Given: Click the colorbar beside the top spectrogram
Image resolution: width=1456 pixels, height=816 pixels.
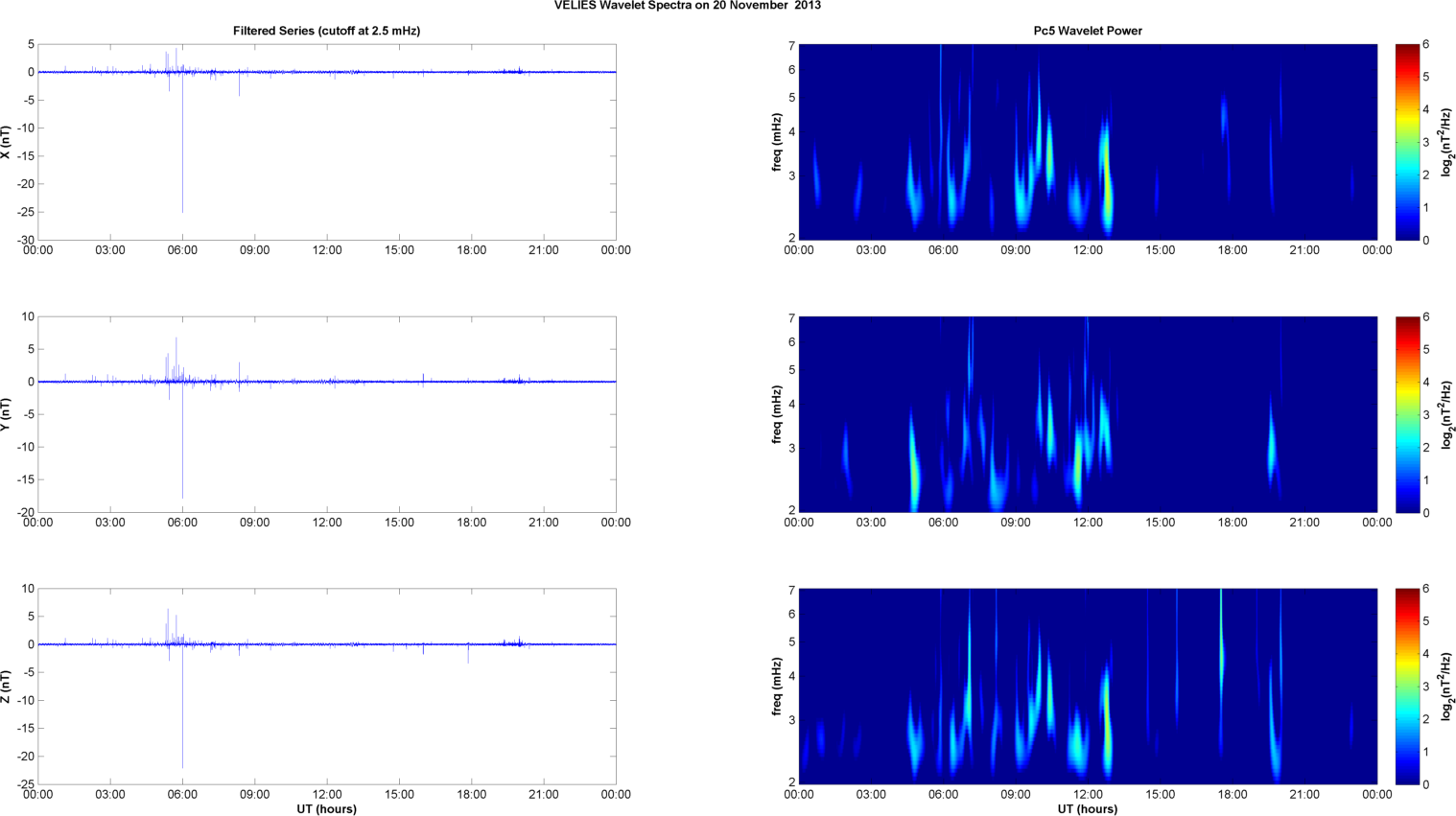Looking at the screenshot, I should (1406, 142).
